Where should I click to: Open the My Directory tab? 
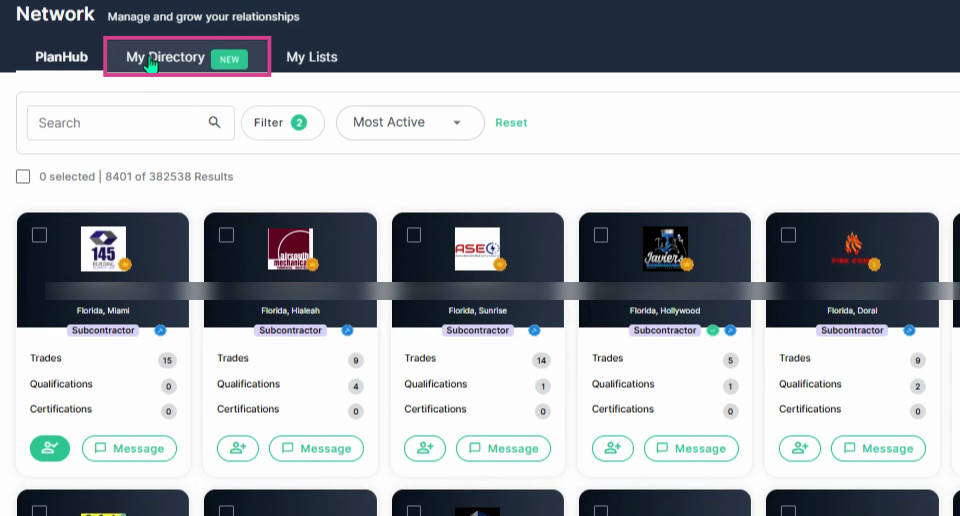click(x=187, y=57)
